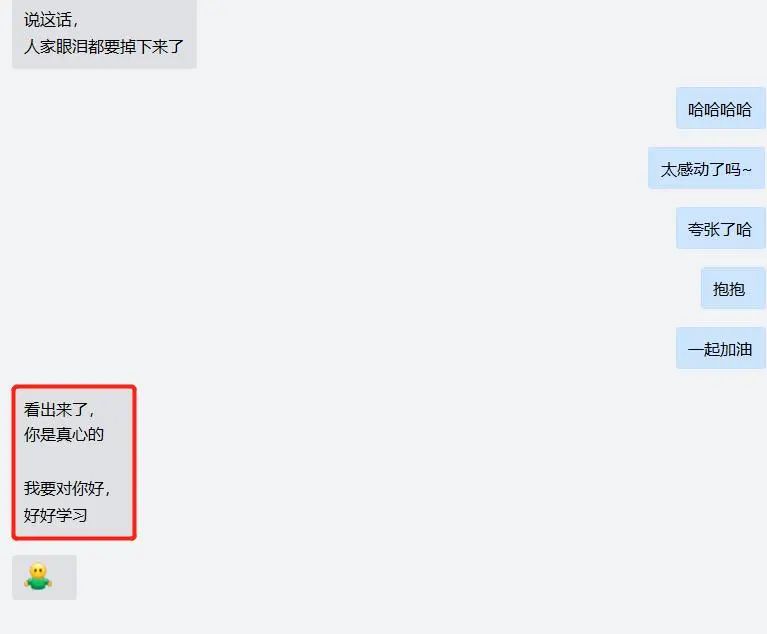Select the 哈哈哈哈 message bubble
This screenshot has width=767, height=634.
[721, 108]
